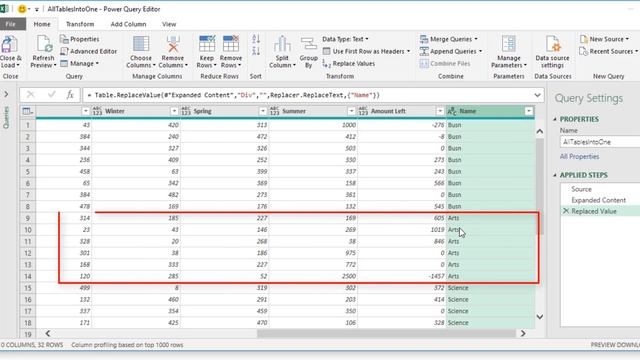Expand the Queries pane
Viewport: 640px width, 360px height.
click(x=6, y=94)
